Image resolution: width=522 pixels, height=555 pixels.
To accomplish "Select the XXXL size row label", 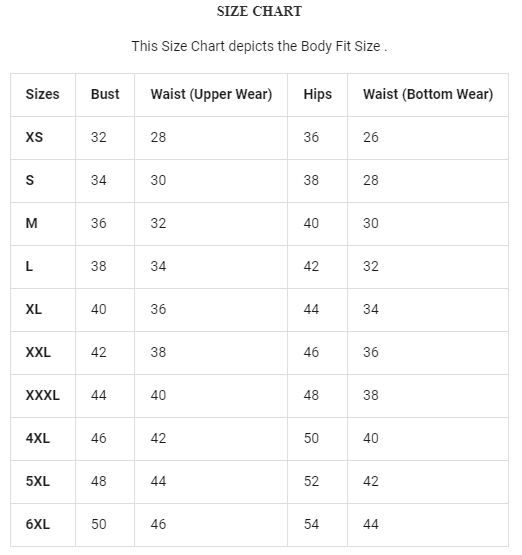I will pos(42,395).
